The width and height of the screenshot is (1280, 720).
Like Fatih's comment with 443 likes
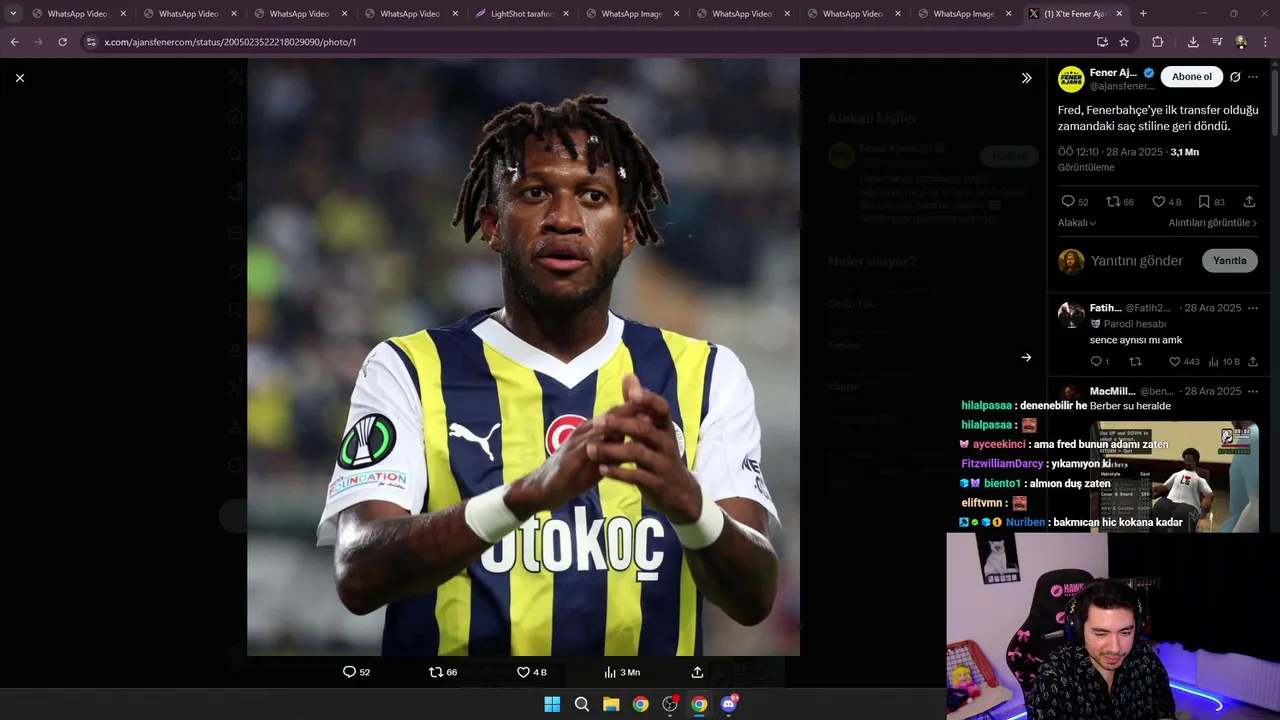1184,362
